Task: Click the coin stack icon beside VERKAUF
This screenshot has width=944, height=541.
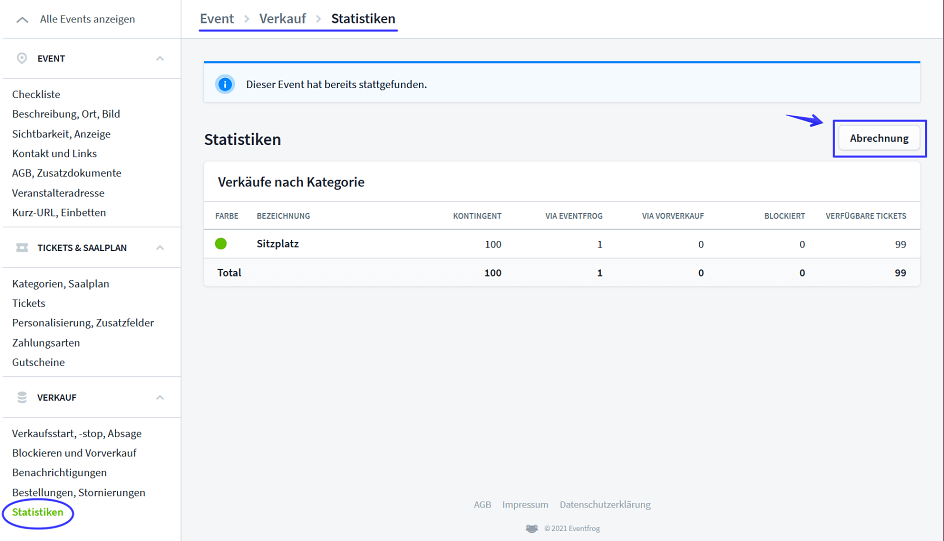Action: 22,398
